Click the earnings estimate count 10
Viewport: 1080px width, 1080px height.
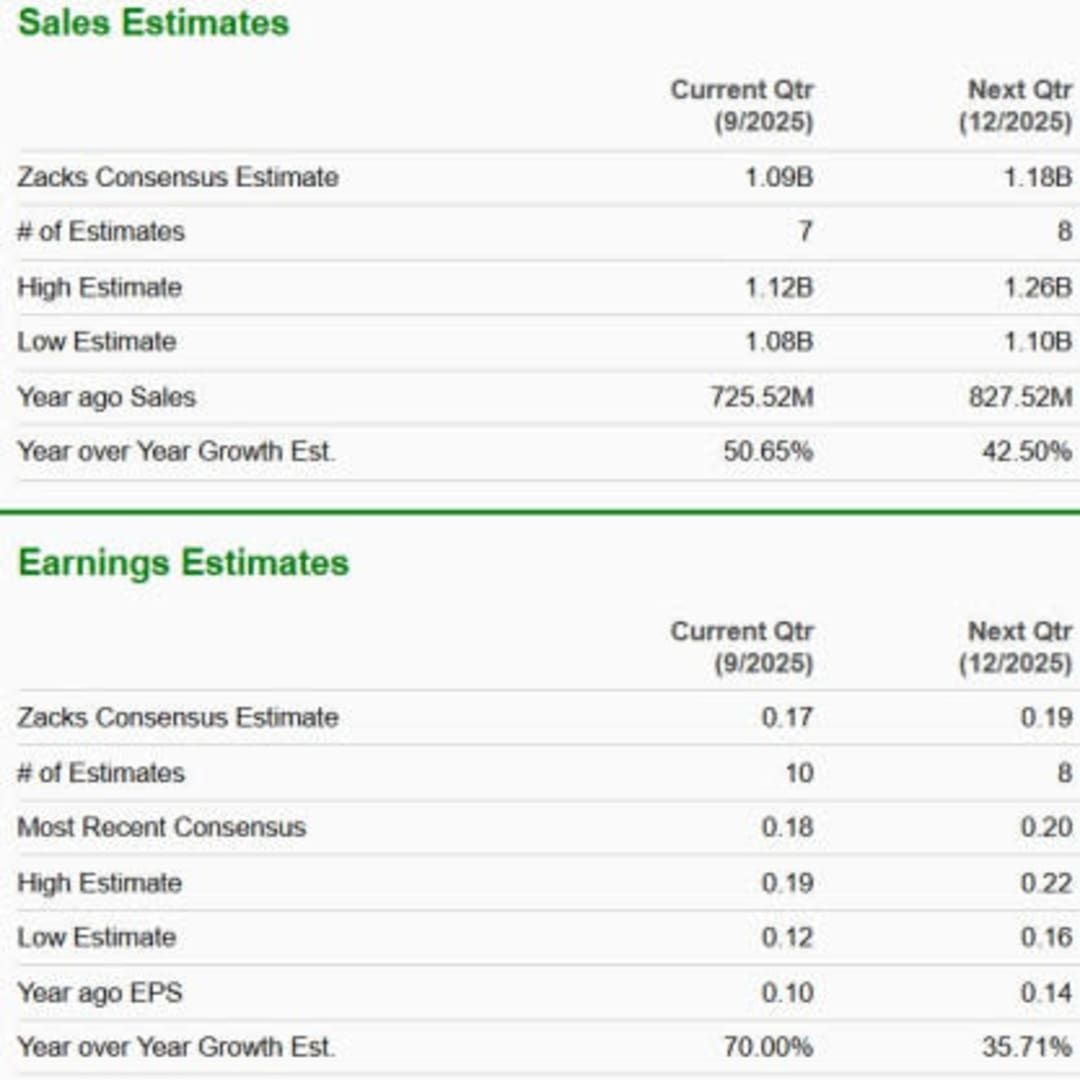coord(800,773)
